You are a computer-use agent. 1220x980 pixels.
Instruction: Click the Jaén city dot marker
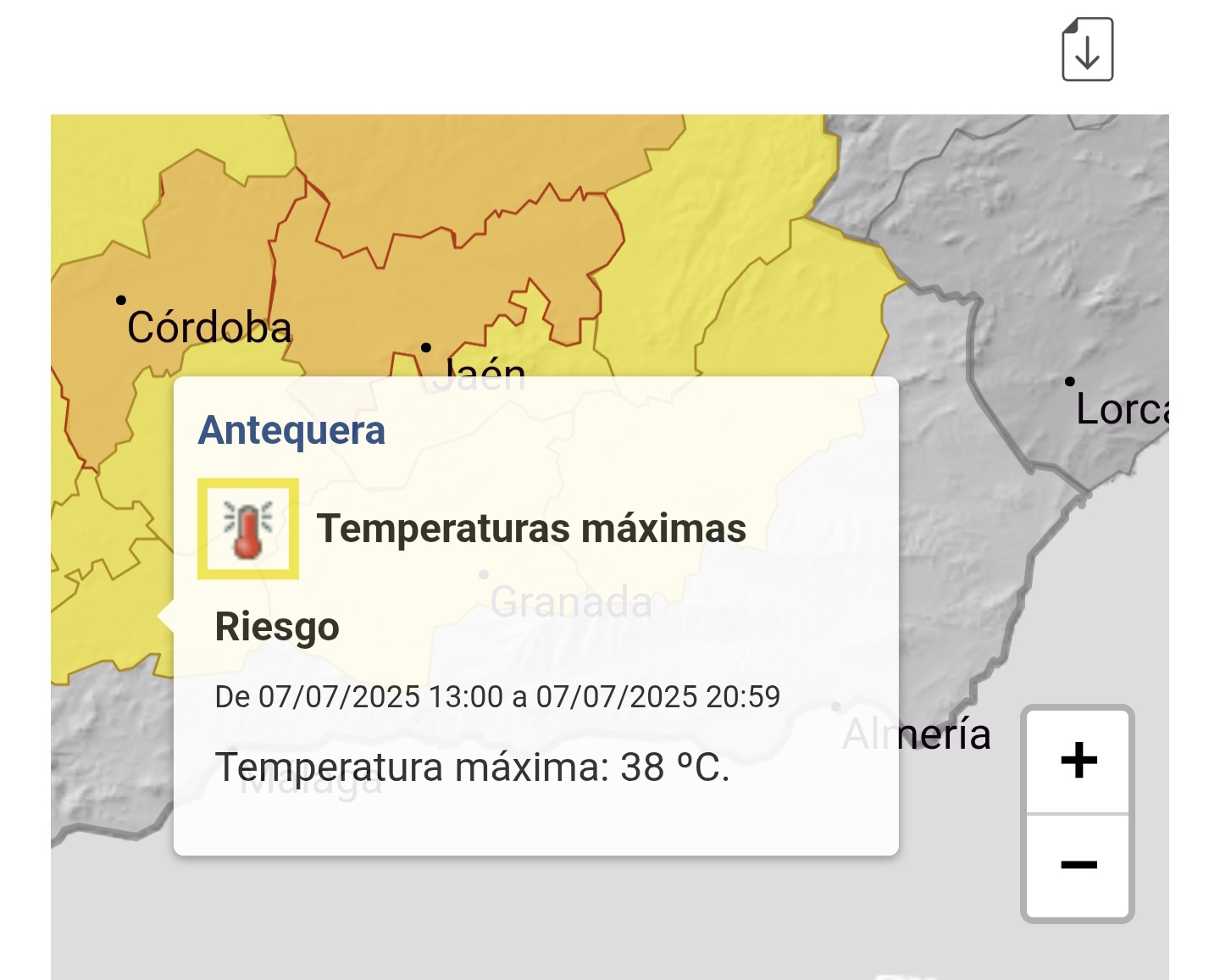(x=426, y=347)
